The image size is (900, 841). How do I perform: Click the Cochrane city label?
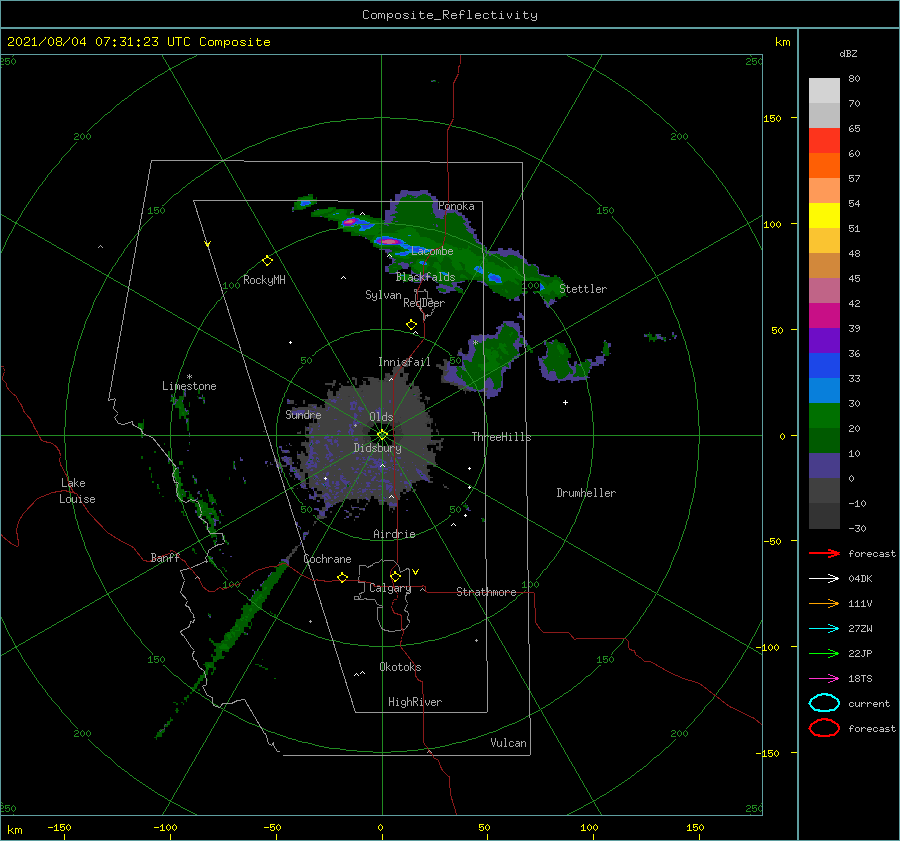pyautogui.click(x=327, y=559)
